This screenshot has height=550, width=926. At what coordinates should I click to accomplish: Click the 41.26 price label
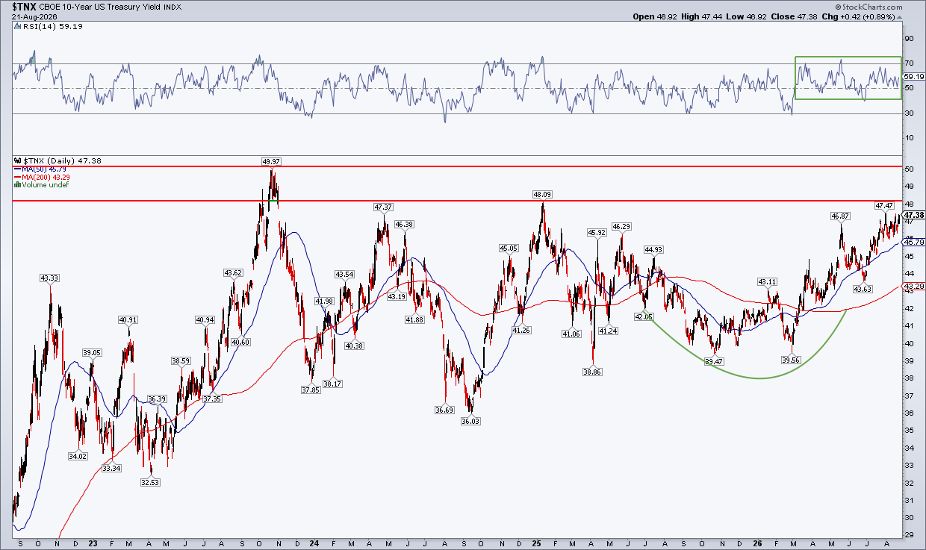(521, 331)
